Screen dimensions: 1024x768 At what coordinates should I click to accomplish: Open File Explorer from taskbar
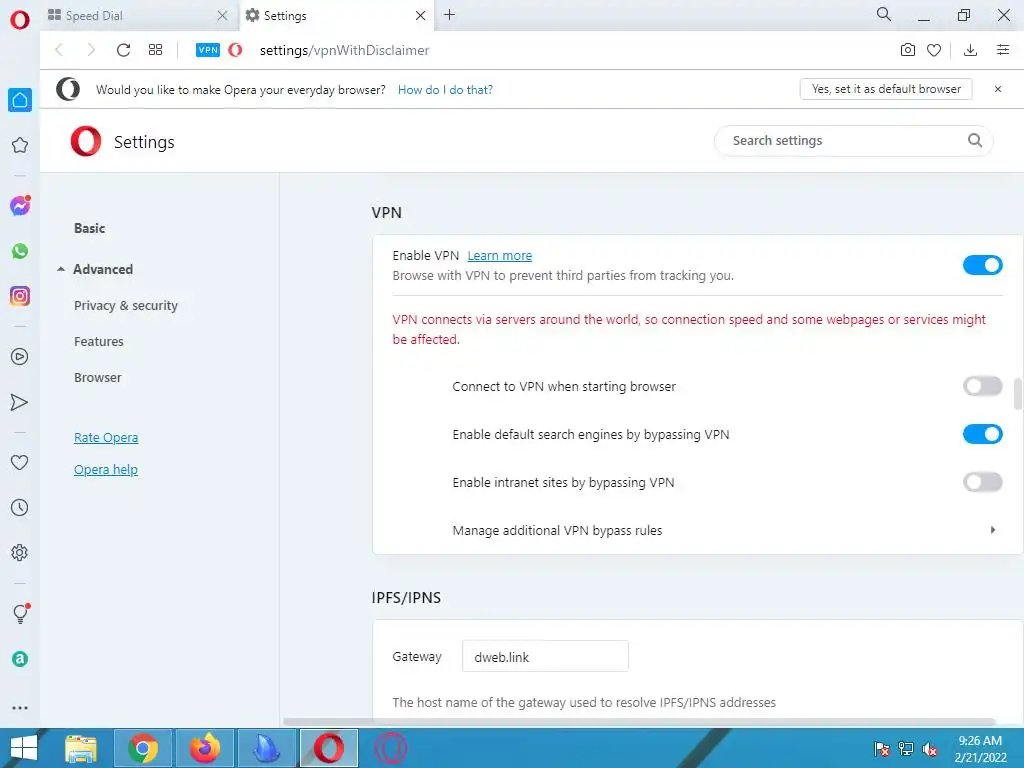tap(81, 748)
